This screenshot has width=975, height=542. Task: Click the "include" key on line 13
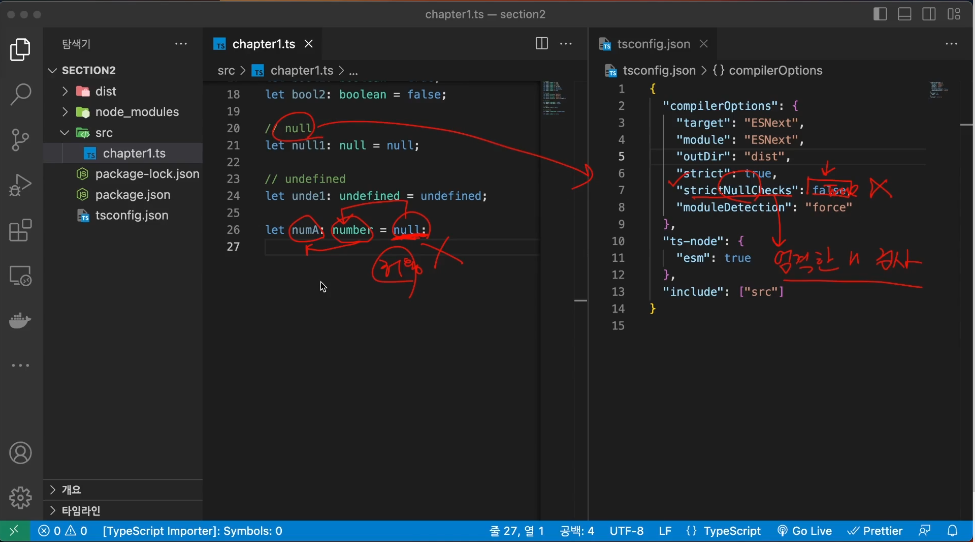pos(693,292)
